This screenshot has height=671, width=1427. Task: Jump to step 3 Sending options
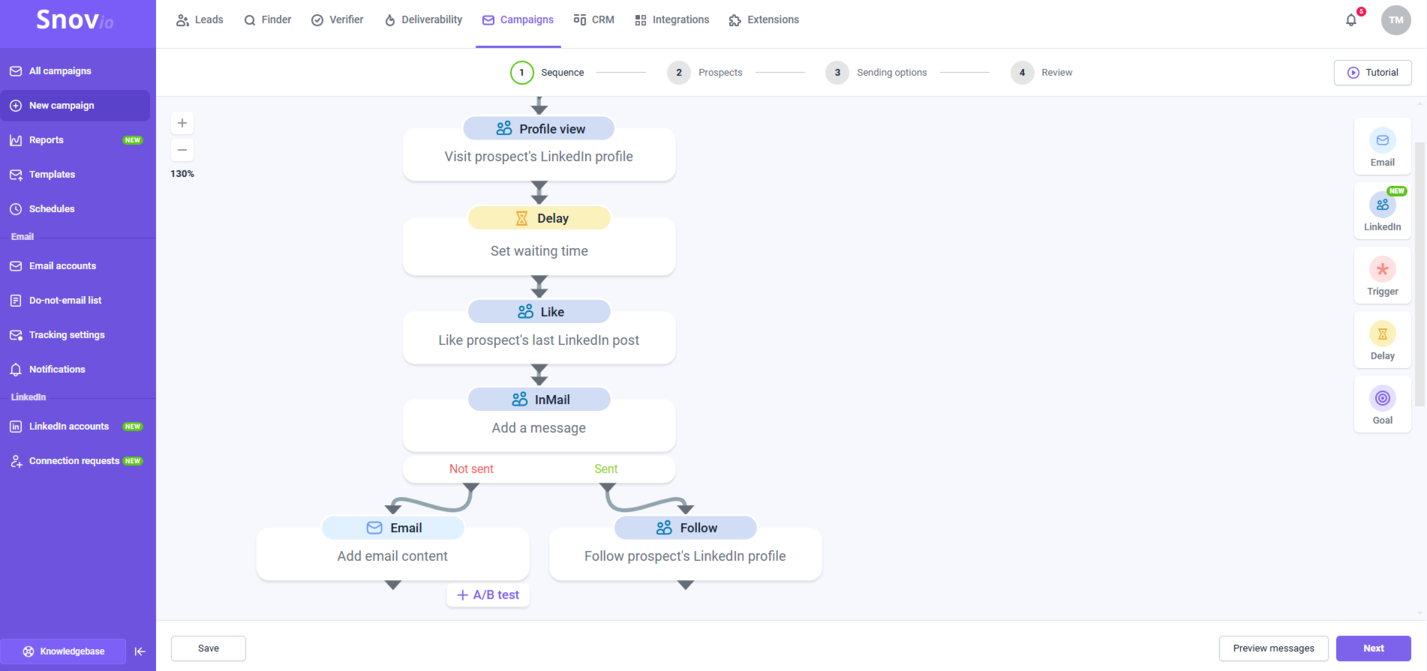coord(878,72)
